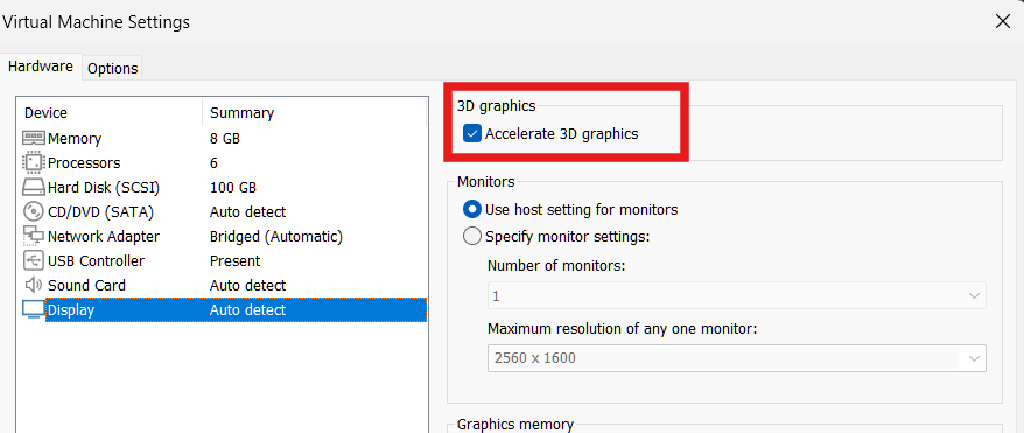The image size is (1024, 433).
Task: Select the Sound Card speaker icon
Action: (33, 285)
